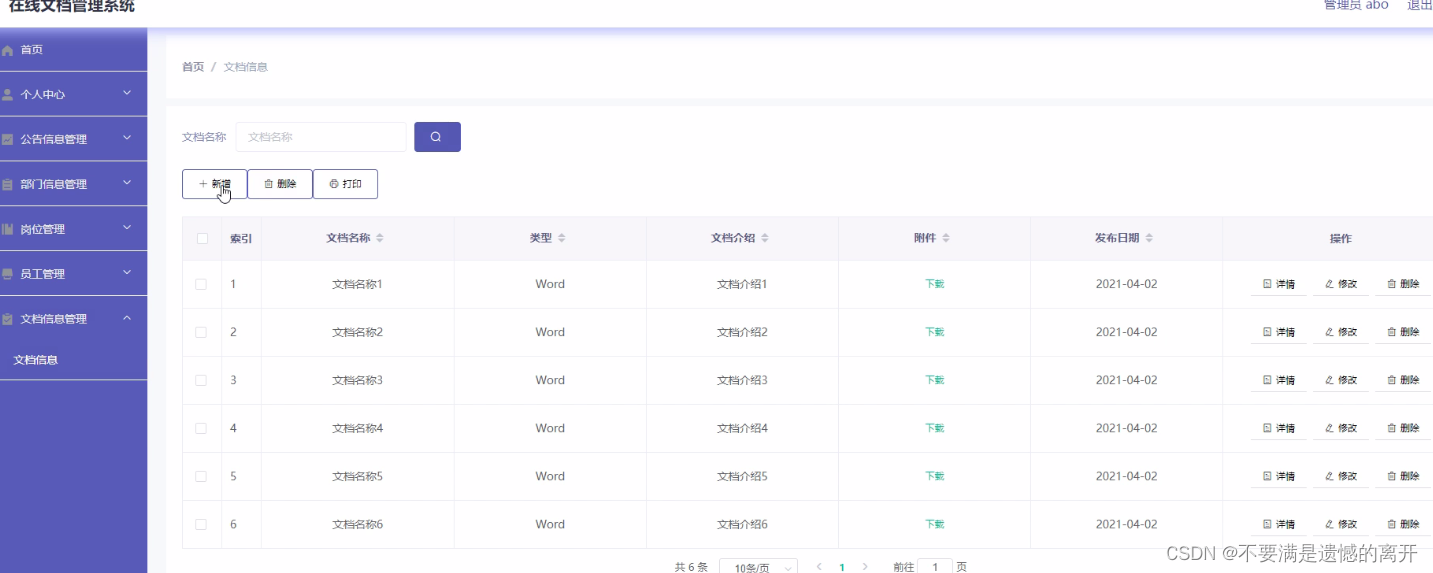The image size is (1433, 573).
Task: Open 详情 for 文档名称2
Action: coord(1278,332)
